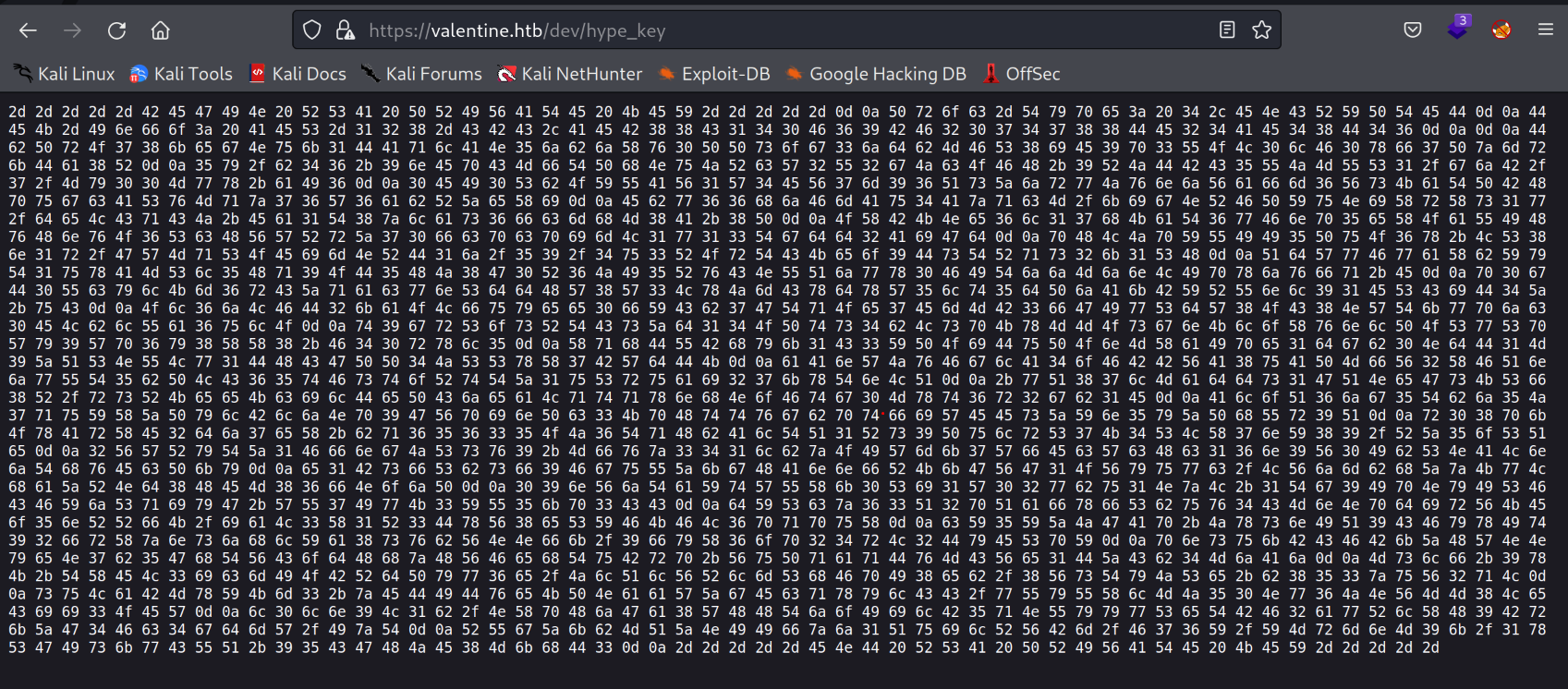Image resolution: width=1568 pixels, height=689 pixels.
Task: Open the Kali Linux bookmark
Action: pos(65,74)
